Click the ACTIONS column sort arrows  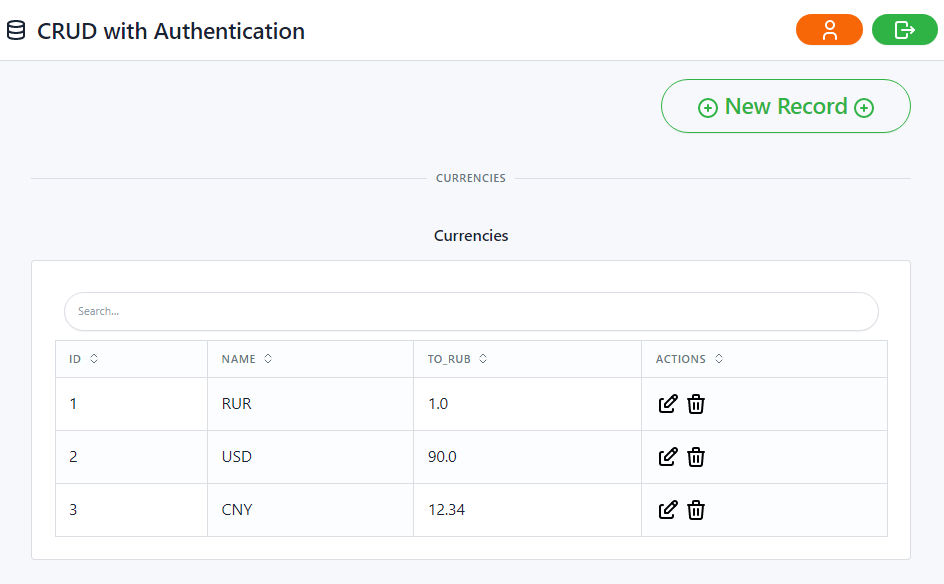(719, 359)
